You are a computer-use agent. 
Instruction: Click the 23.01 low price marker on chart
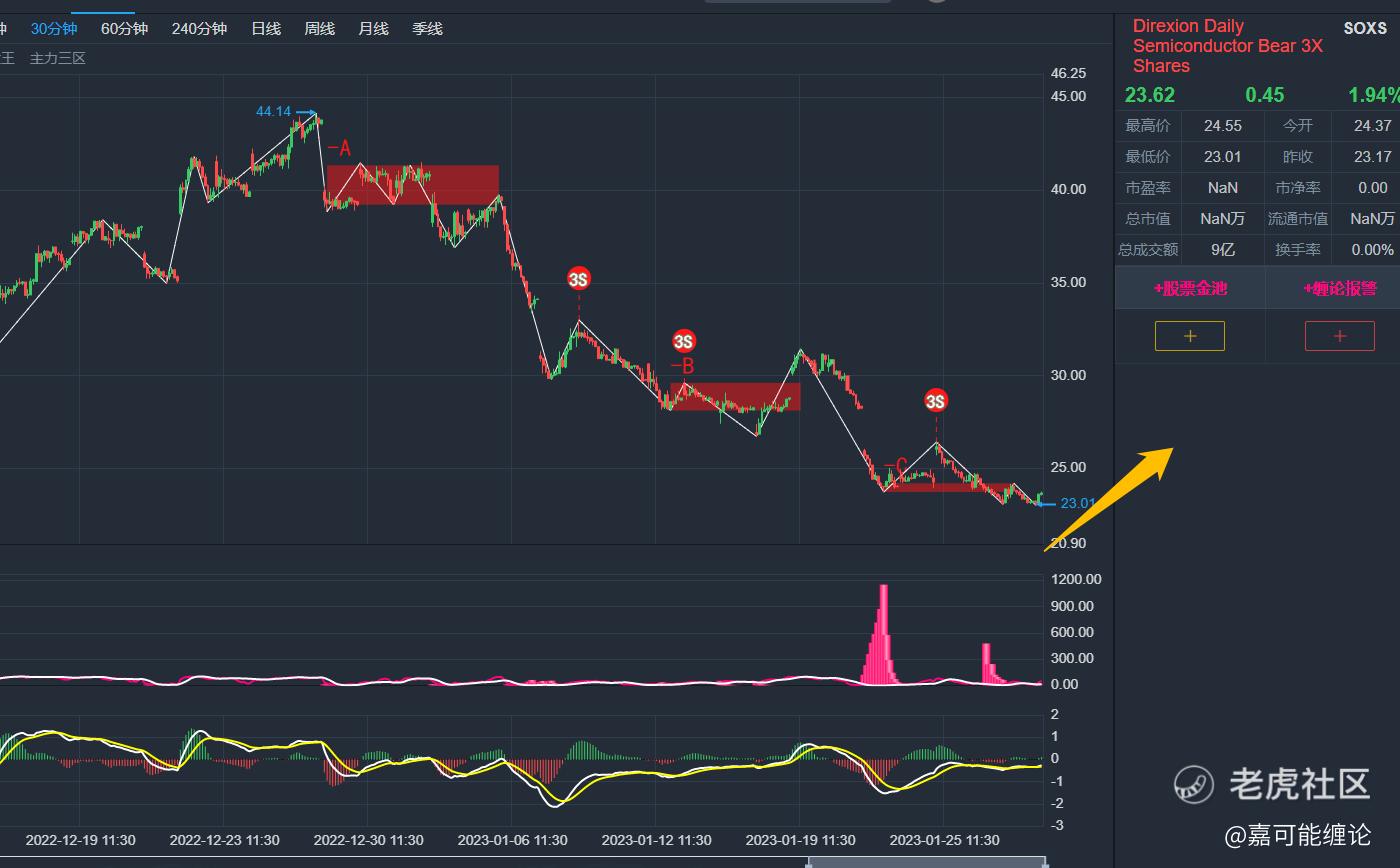point(1077,503)
